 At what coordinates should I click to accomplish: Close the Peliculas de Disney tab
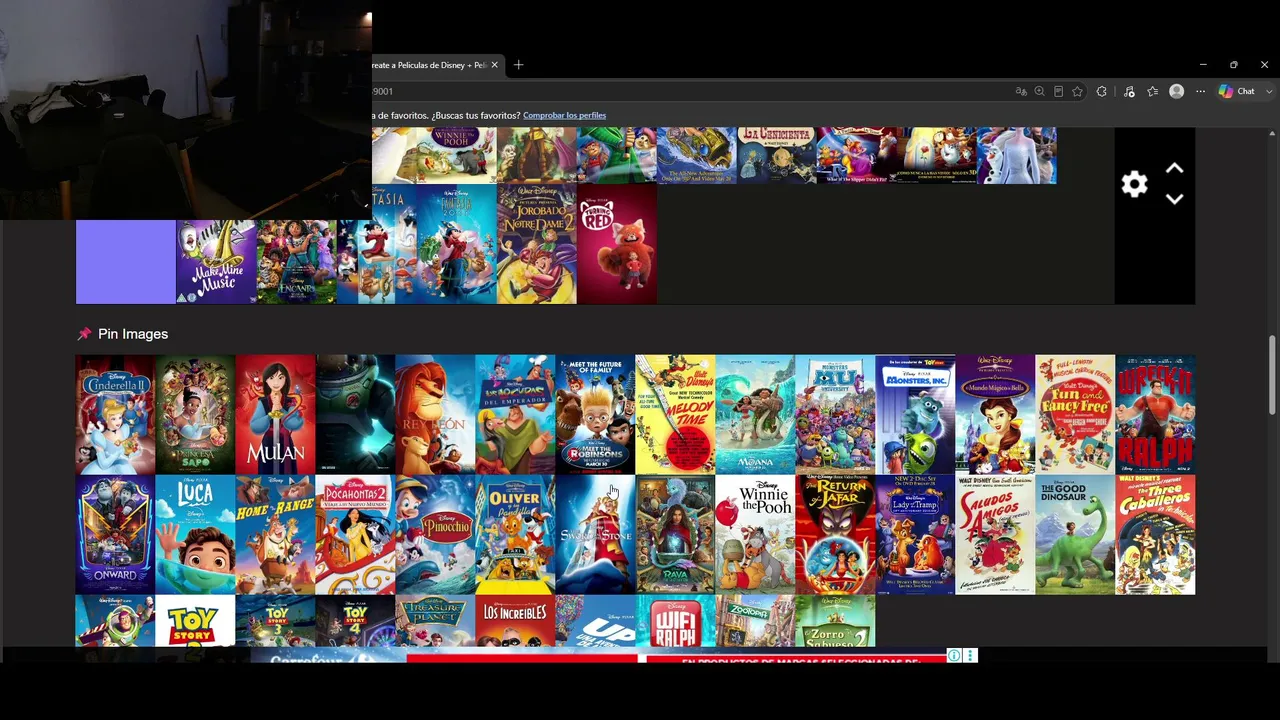coord(494,65)
